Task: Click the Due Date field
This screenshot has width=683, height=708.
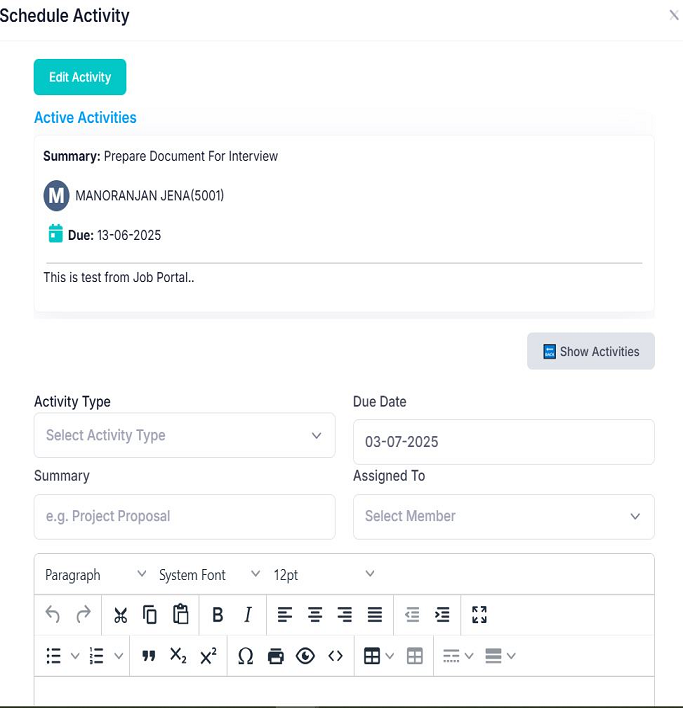Action: (503, 442)
